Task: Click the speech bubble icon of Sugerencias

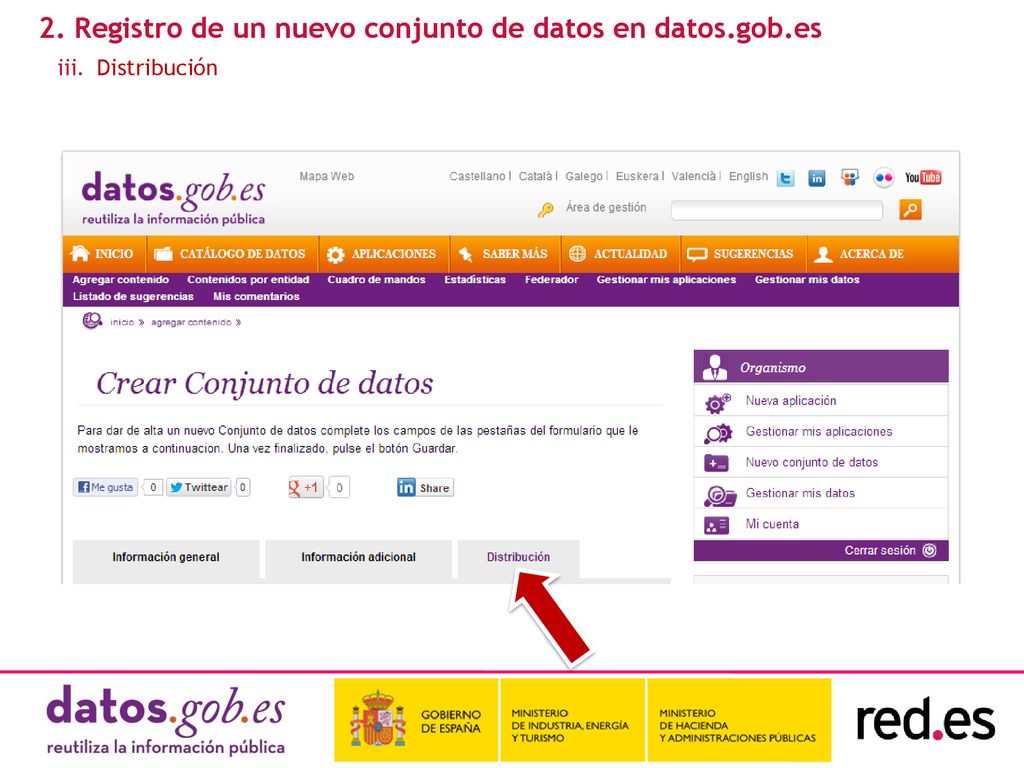Action: tap(697, 254)
